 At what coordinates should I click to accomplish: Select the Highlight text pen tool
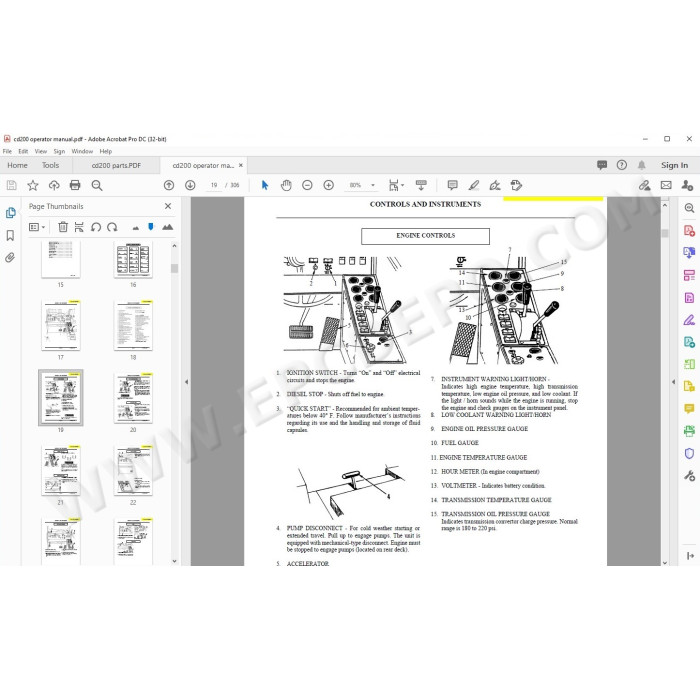pos(474,185)
